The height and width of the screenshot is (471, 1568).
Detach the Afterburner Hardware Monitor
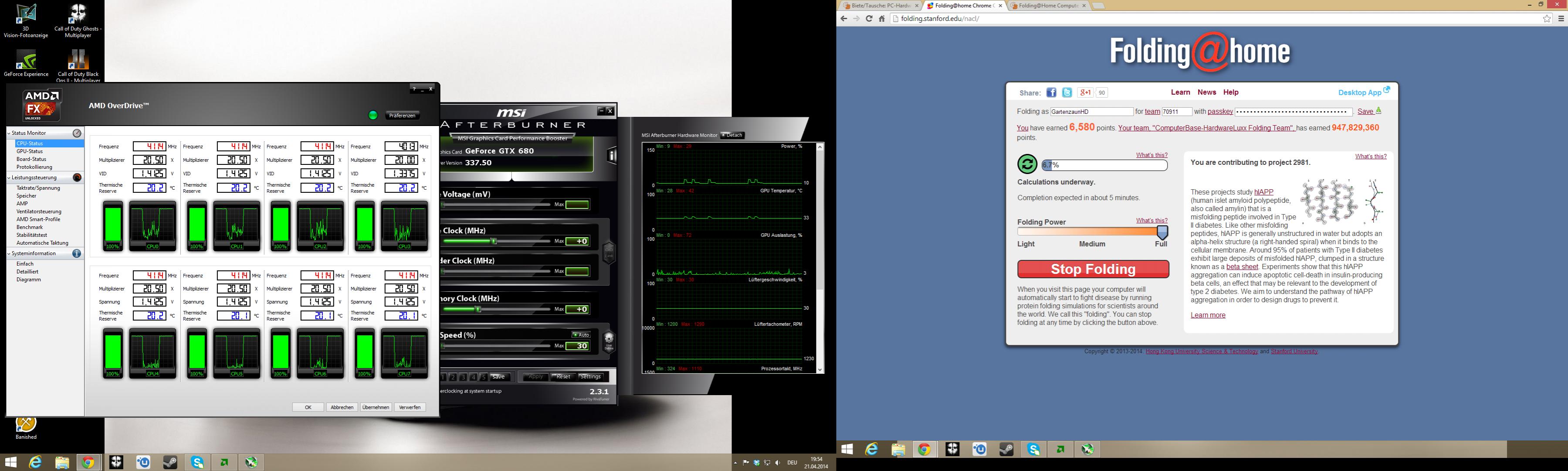(x=732, y=135)
